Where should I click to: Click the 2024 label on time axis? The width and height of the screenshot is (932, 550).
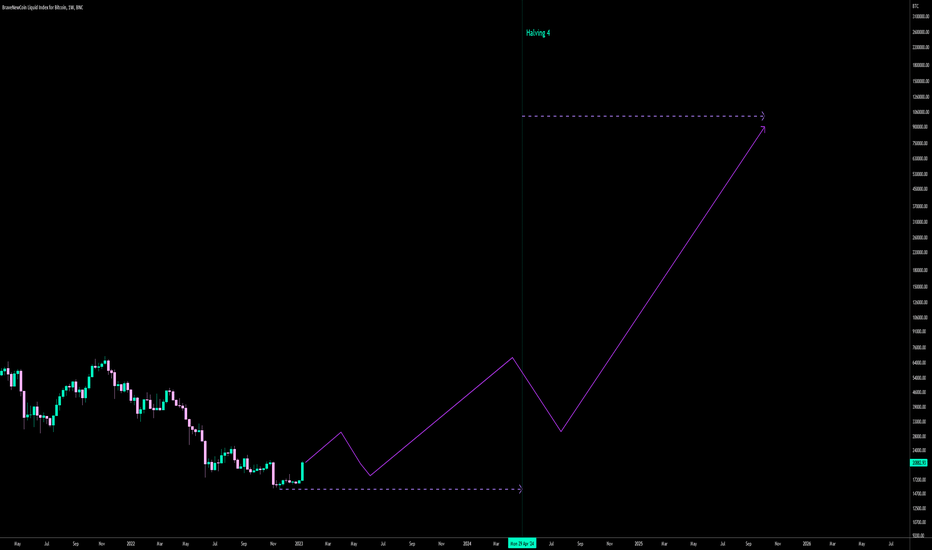coord(467,543)
